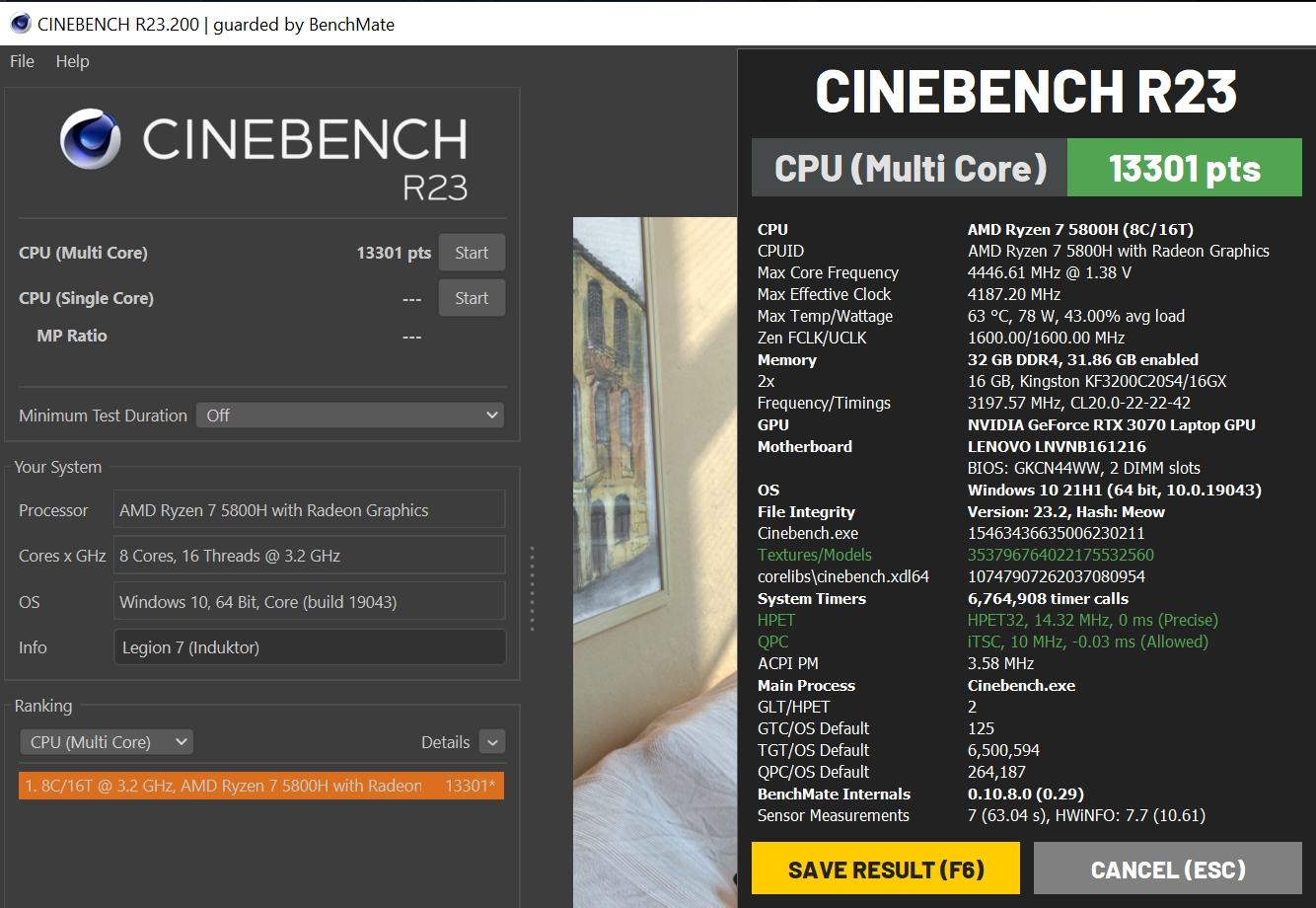Click the Cinebench R23 sphere logo
This screenshot has height=908, width=1316.
coord(90,139)
